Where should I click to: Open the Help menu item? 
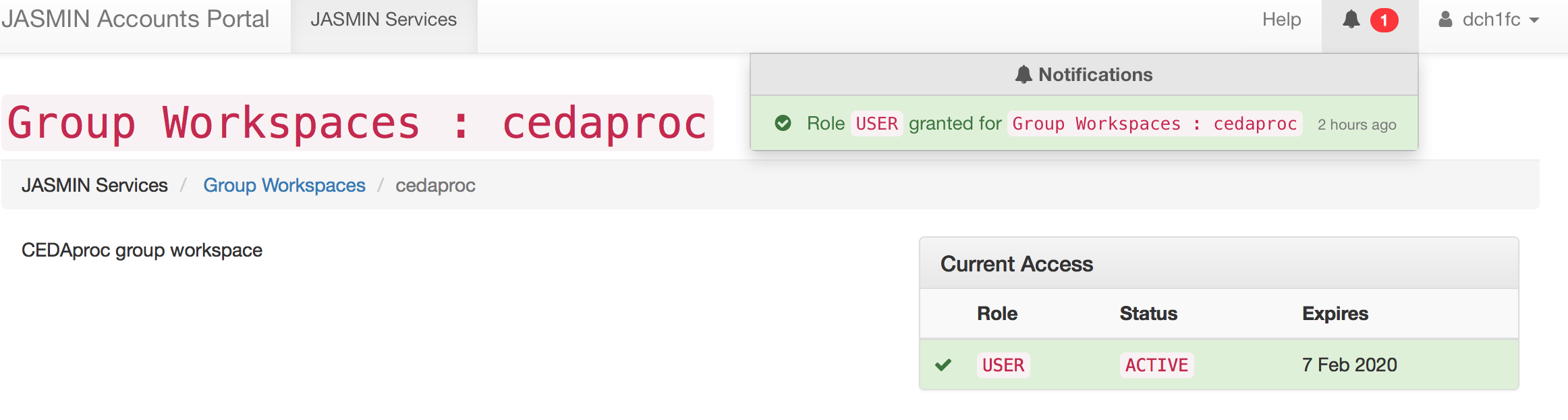(1281, 20)
